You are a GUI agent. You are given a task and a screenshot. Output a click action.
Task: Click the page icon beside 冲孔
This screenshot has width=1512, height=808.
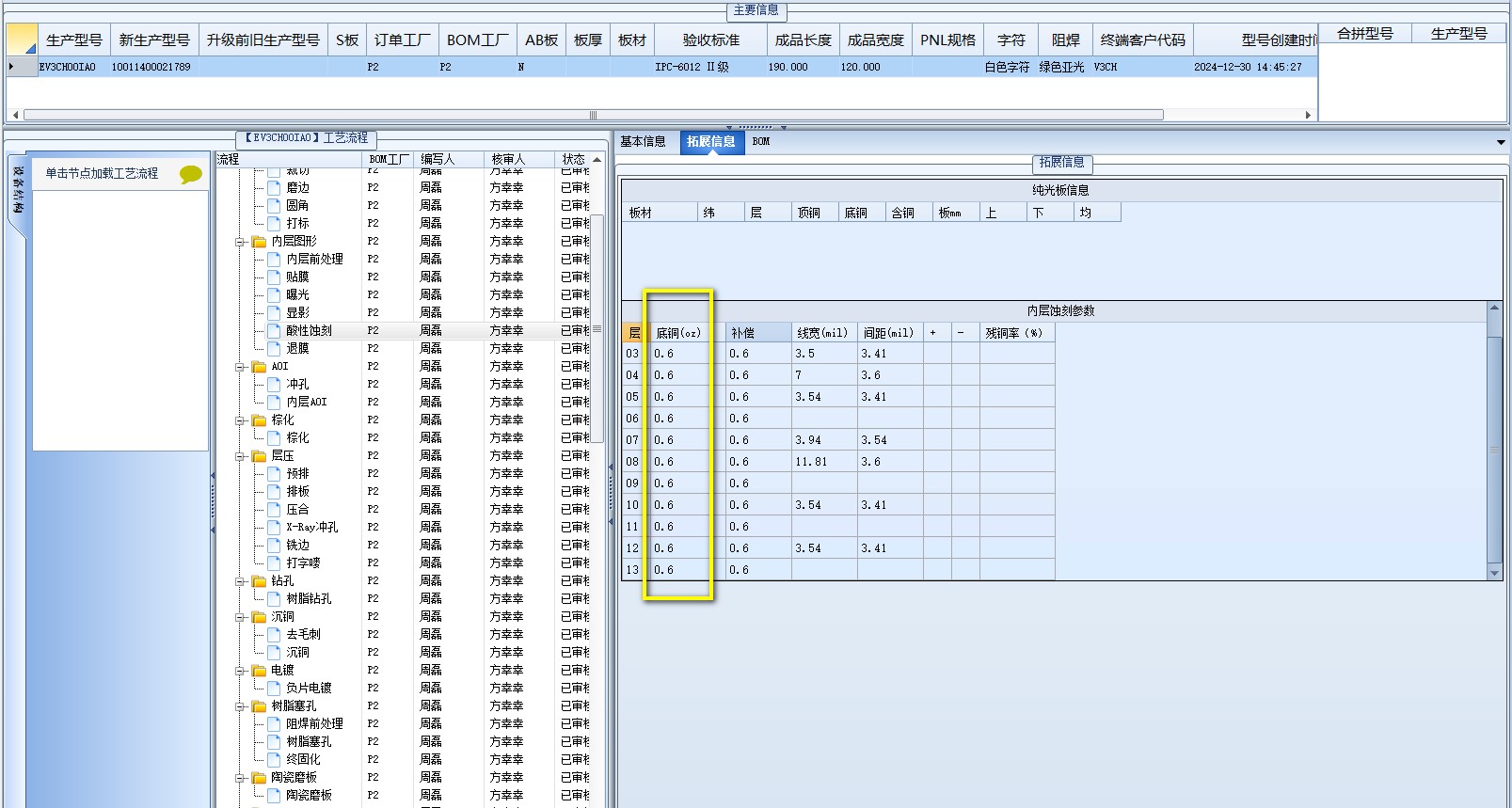(x=274, y=385)
